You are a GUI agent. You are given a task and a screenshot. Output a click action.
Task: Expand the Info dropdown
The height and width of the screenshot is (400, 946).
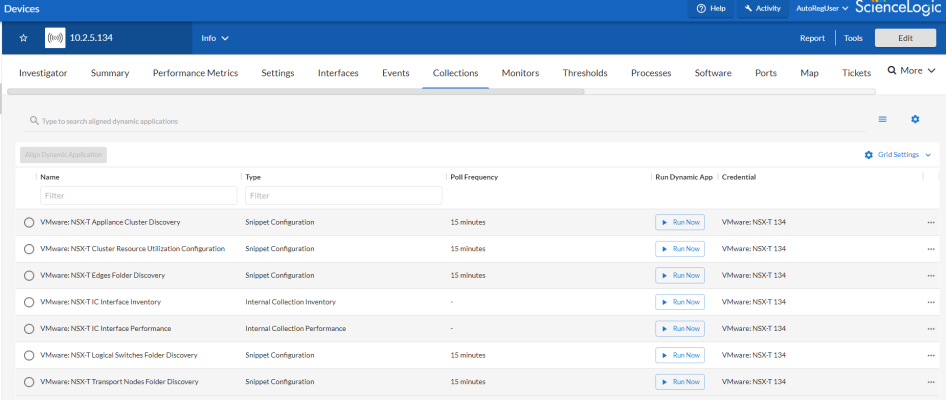pos(215,38)
